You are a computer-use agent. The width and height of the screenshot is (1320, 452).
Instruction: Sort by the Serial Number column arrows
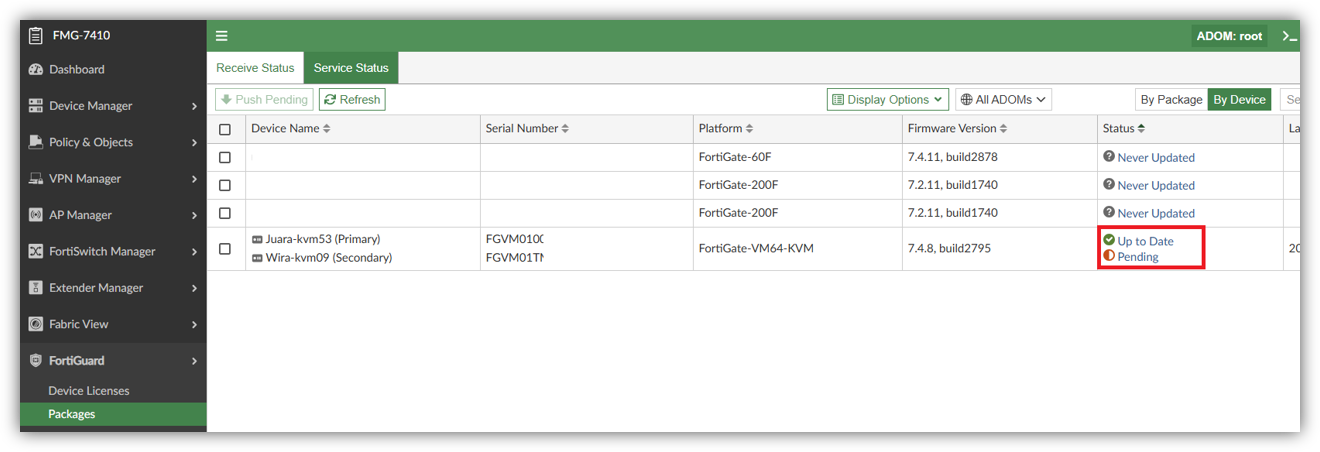click(x=565, y=129)
